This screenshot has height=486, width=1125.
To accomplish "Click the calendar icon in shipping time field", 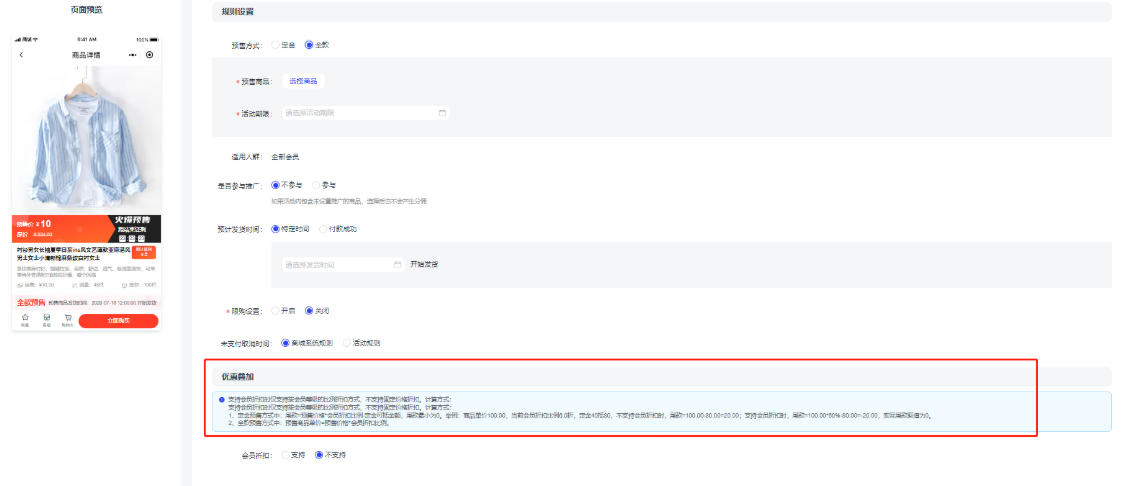I will [397, 264].
